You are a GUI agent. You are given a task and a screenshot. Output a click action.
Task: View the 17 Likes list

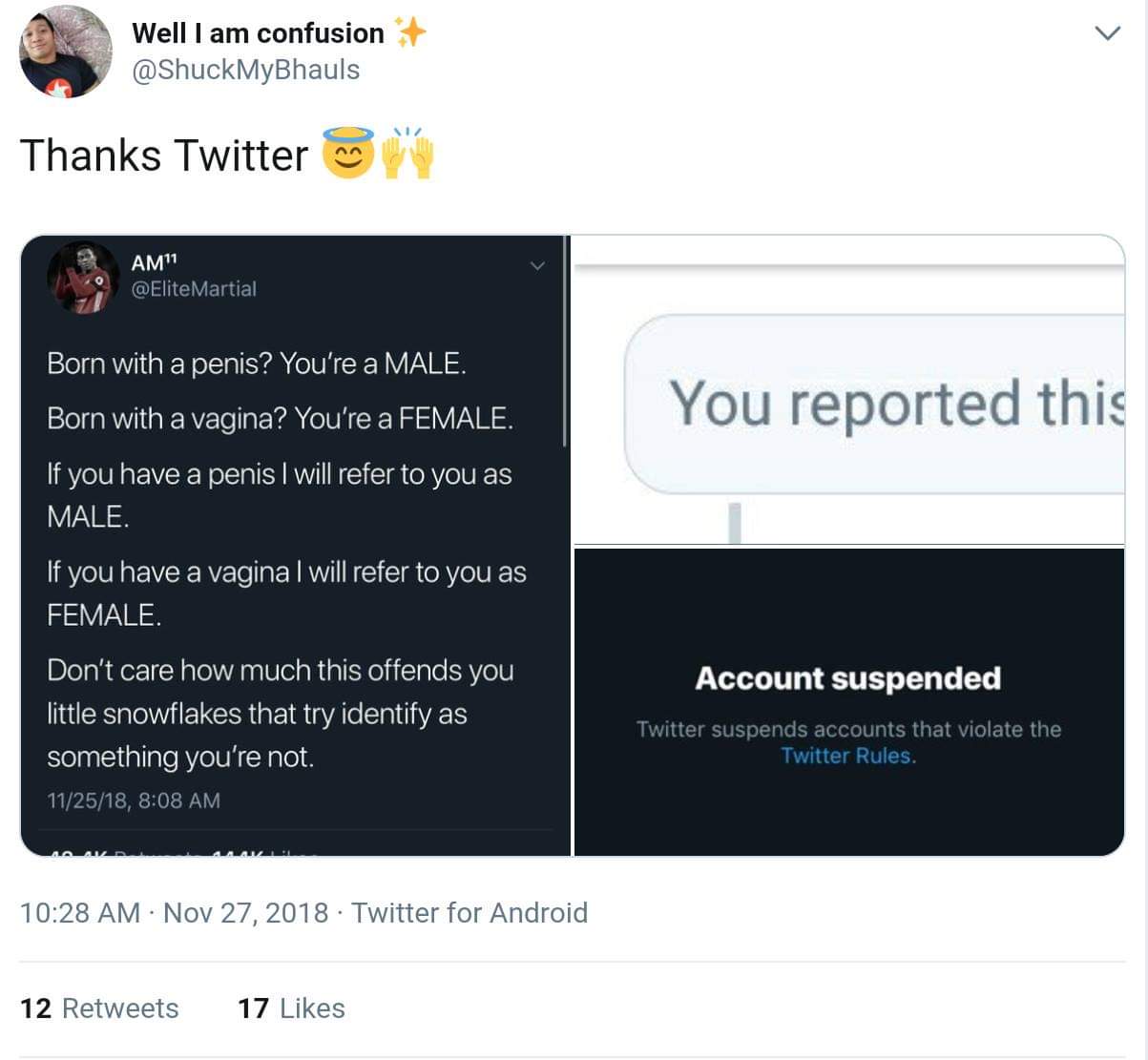click(x=291, y=1008)
